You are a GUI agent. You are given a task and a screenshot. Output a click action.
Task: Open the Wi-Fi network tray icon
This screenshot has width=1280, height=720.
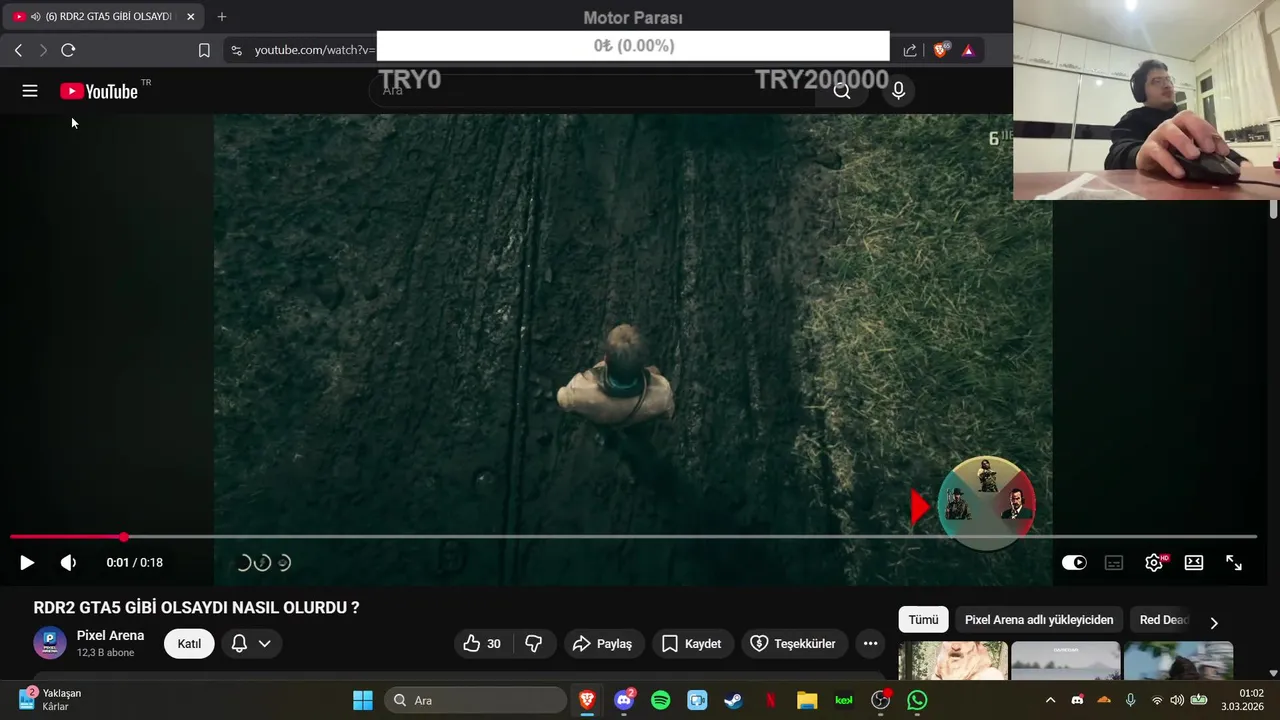point(1157,700)
